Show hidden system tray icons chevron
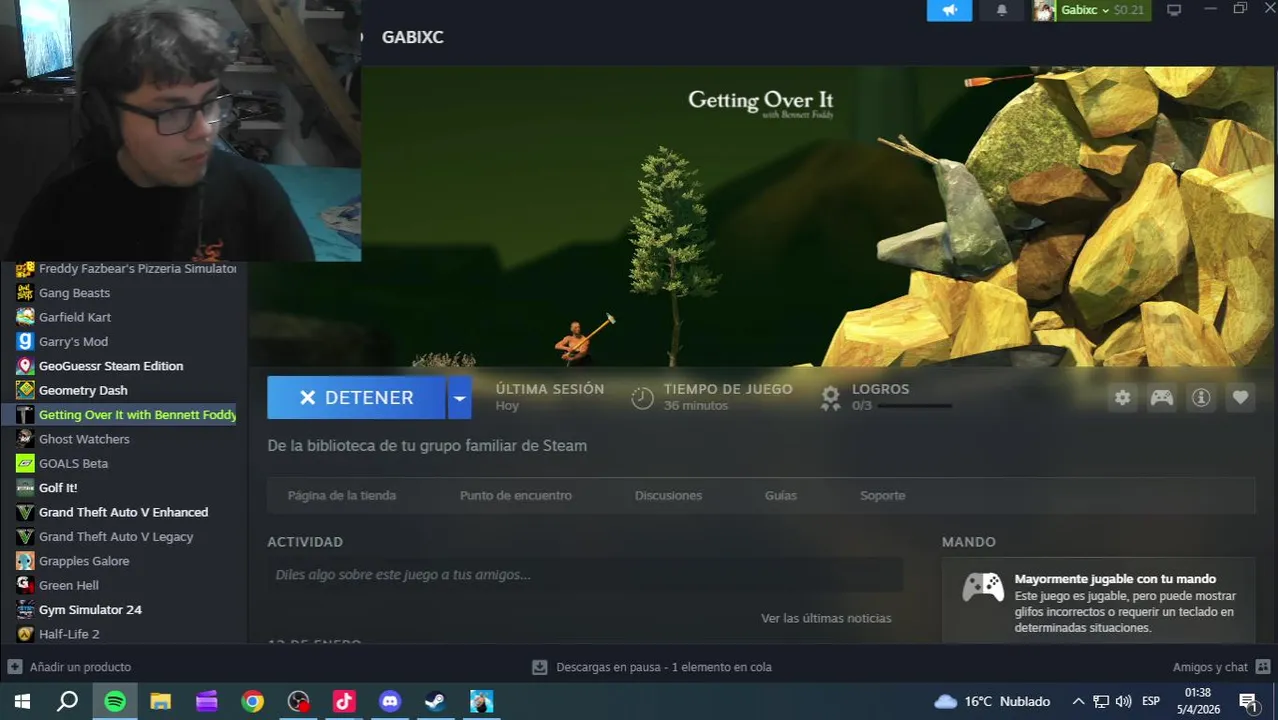This screenshot has width=1278, height=720. coord(1078,702)
